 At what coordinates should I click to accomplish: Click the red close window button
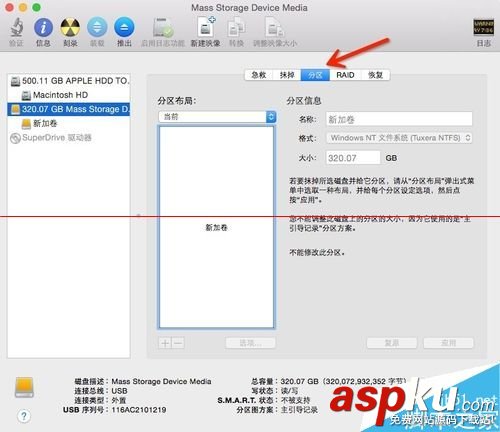(9, 7)
